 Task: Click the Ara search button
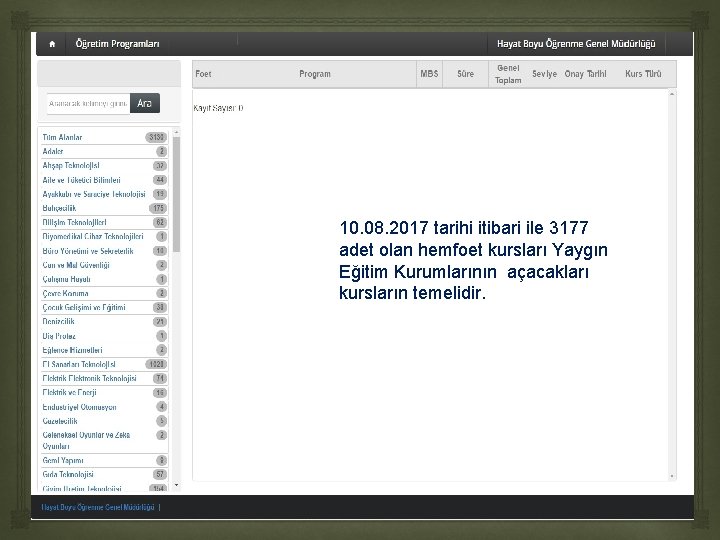[145, 103]
